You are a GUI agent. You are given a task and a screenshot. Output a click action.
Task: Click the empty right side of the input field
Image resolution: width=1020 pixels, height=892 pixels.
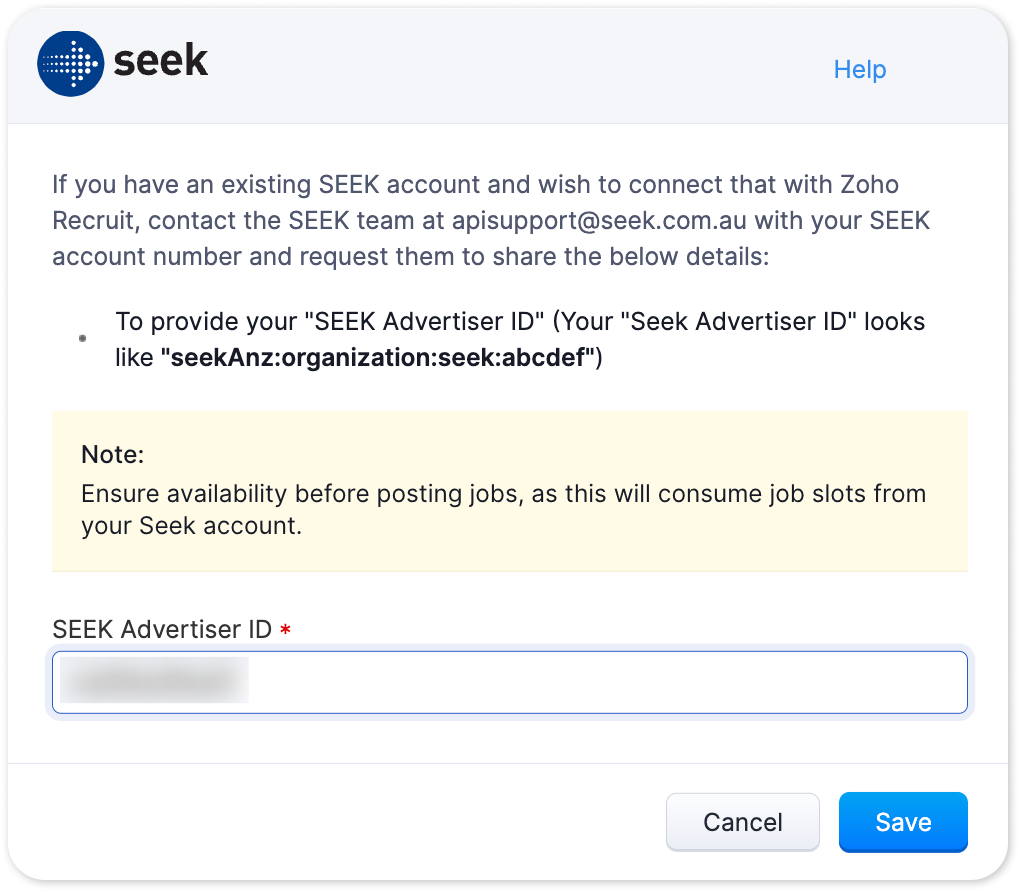[608, 682]
